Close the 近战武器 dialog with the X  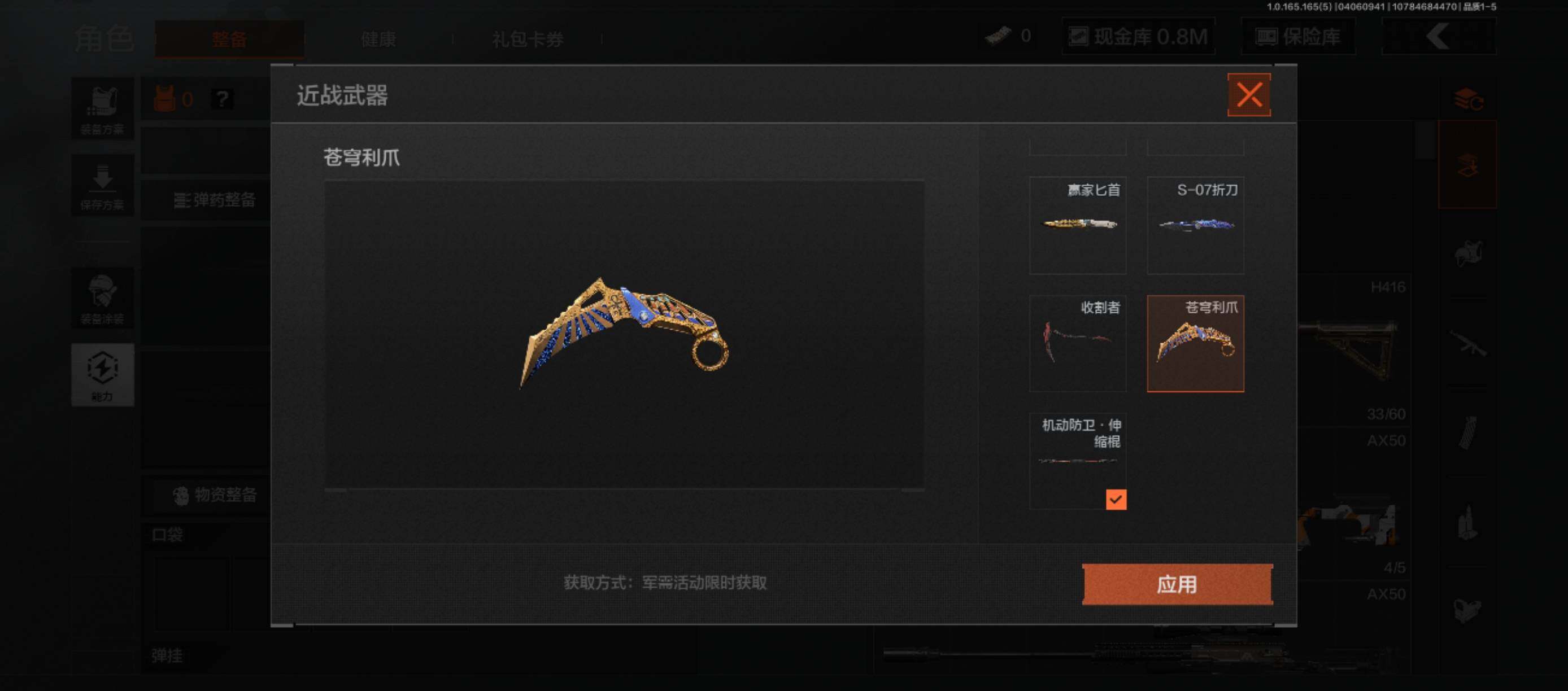pyautogui.click(x=1248, y=95)
